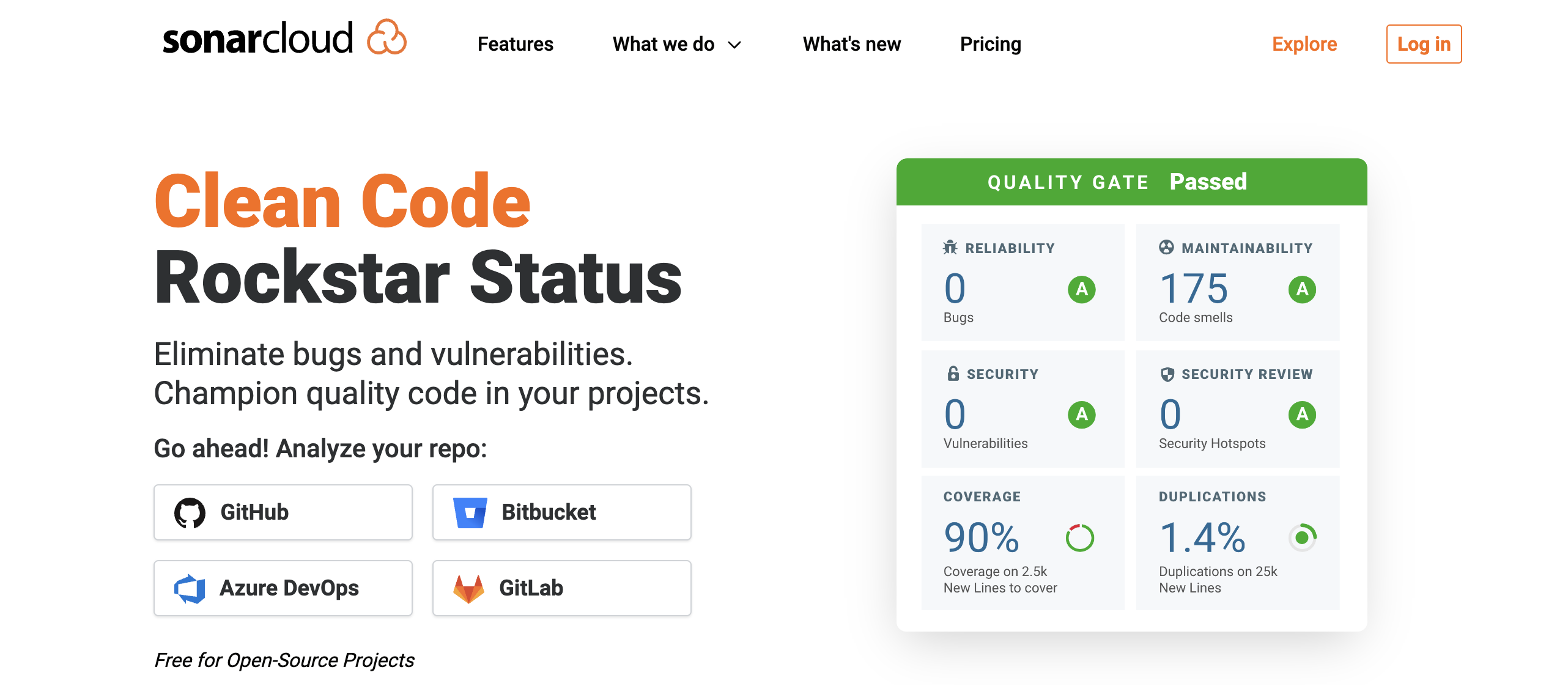The height and width of the screenshot is (697, 1568).
Task: Click the Security Review shield icon
Action: pyautogui.click(x=1167, y=374)
